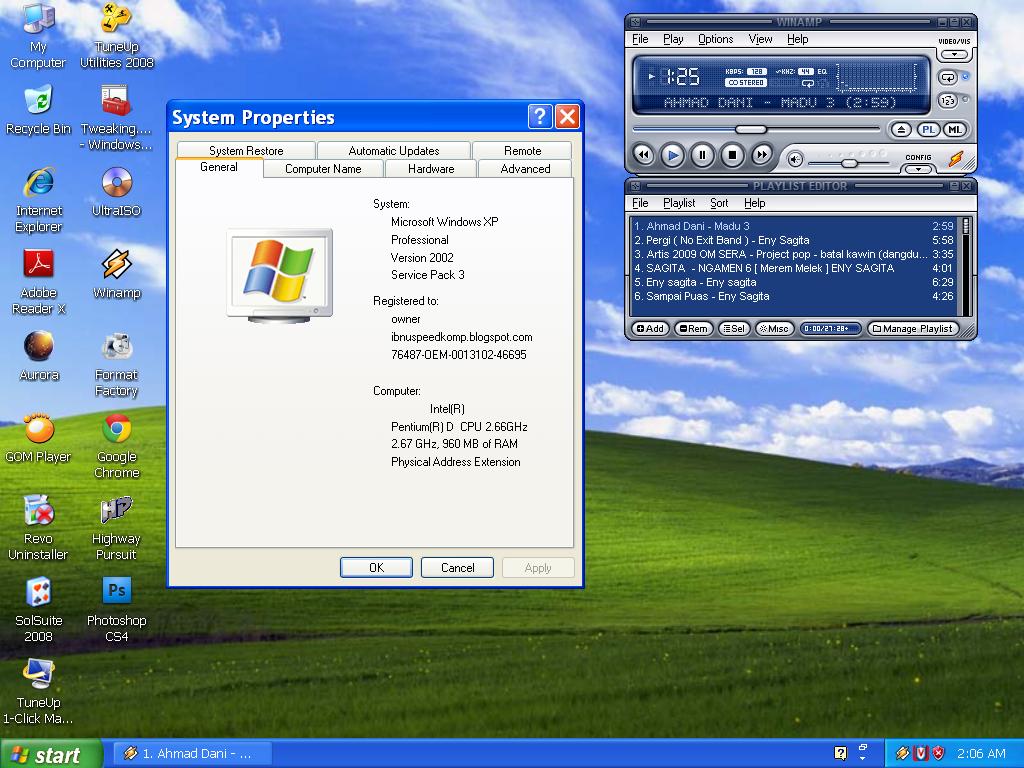The width and height of the screenshot is (1024, 768).
Task: Open the Playlist Editor Sort menu
Action: 719,203
